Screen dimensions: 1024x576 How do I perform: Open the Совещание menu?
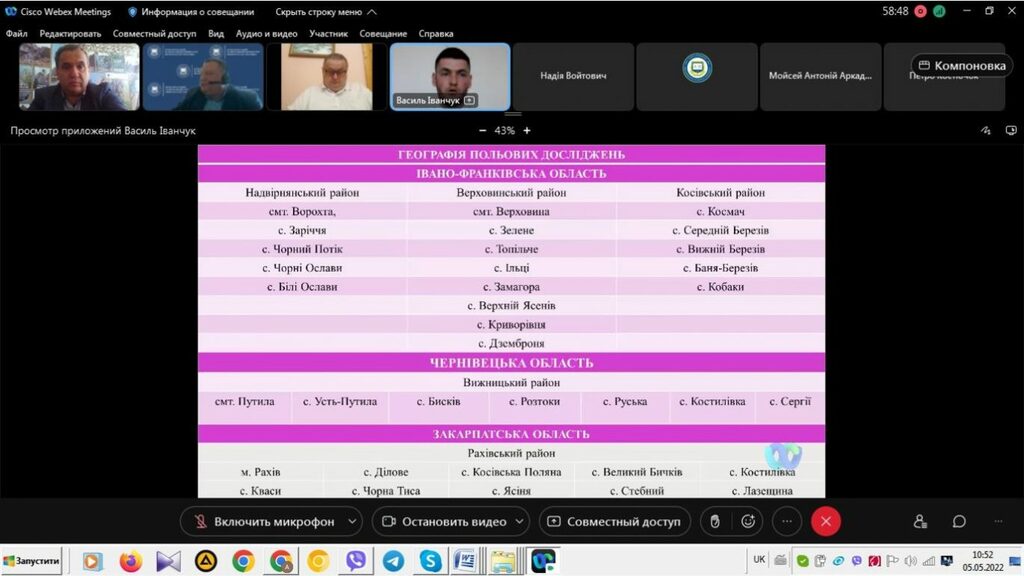pyautogui.click(x=384, y=33)
